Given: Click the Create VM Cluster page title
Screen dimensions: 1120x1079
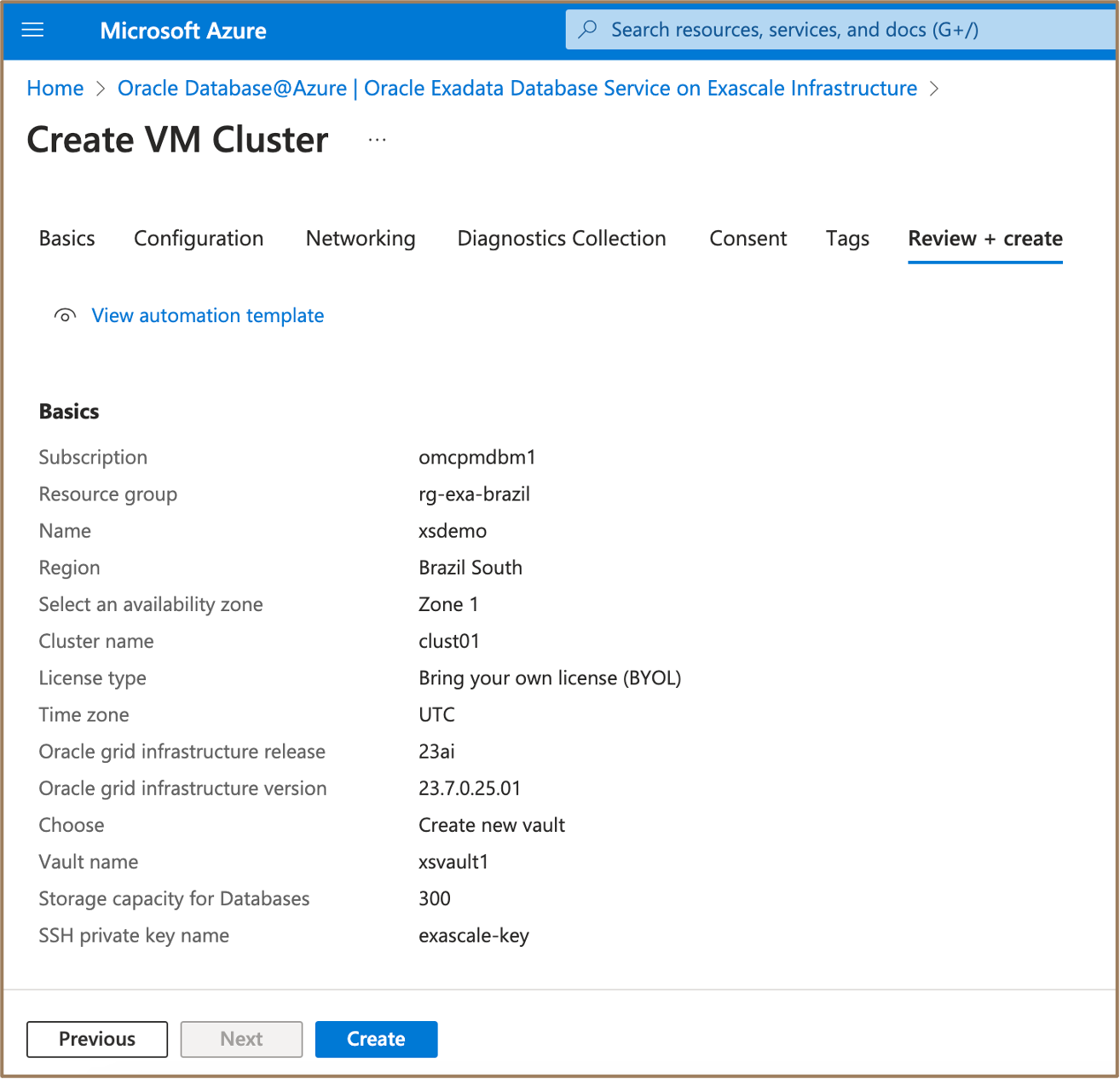Looking at the screenshot, I should click(x=177, y=140).
